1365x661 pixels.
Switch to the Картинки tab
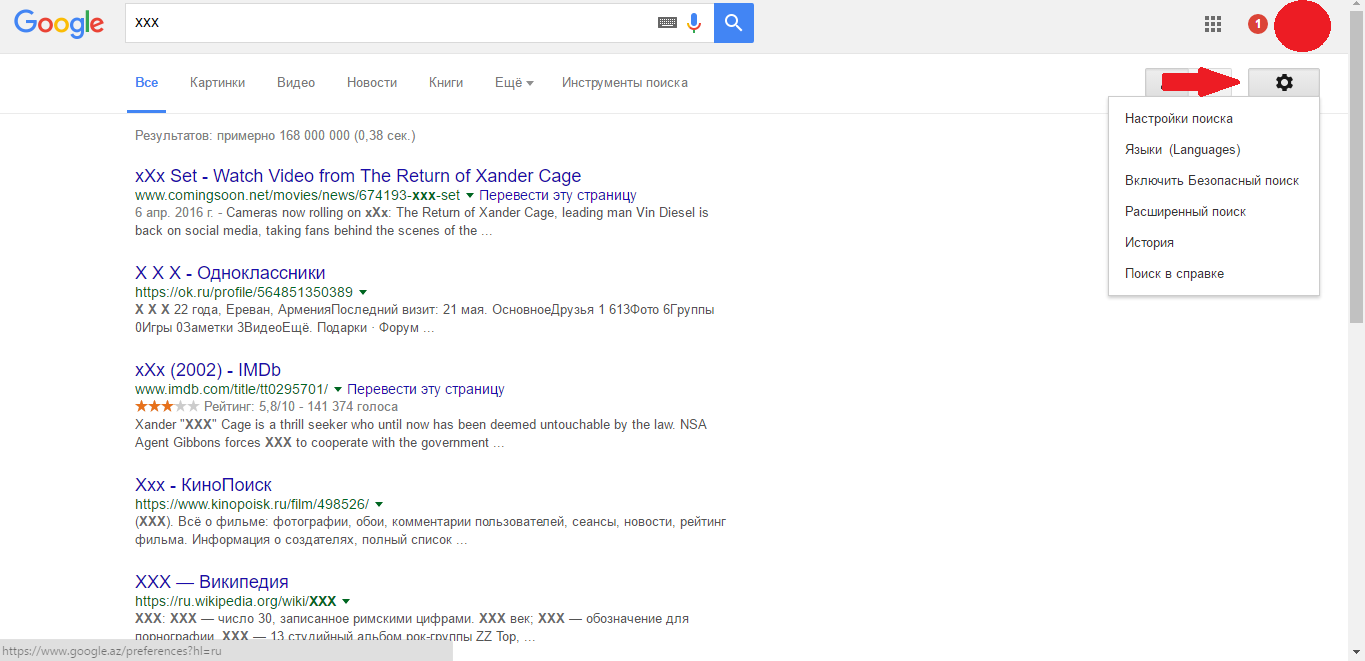pyautogui.click(x=218, y=83)
